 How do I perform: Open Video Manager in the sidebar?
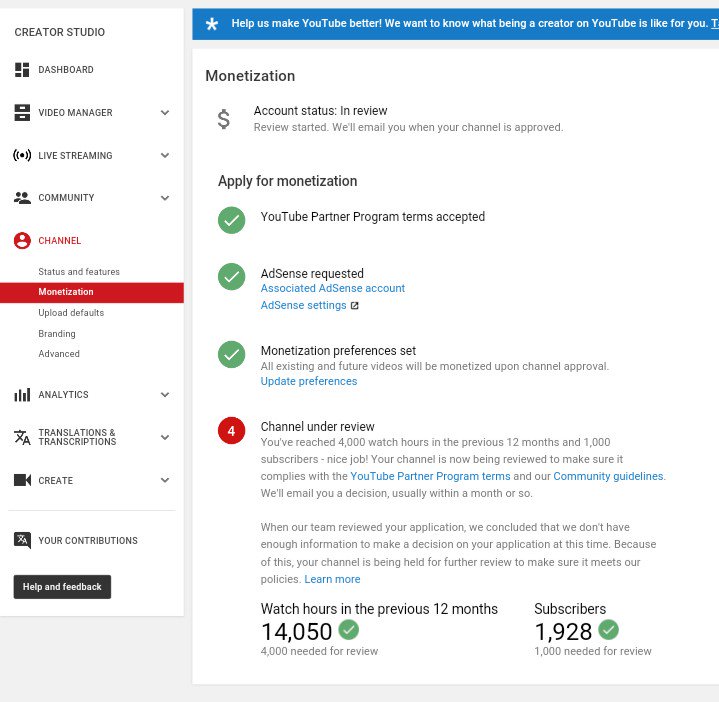click(75, 112)
